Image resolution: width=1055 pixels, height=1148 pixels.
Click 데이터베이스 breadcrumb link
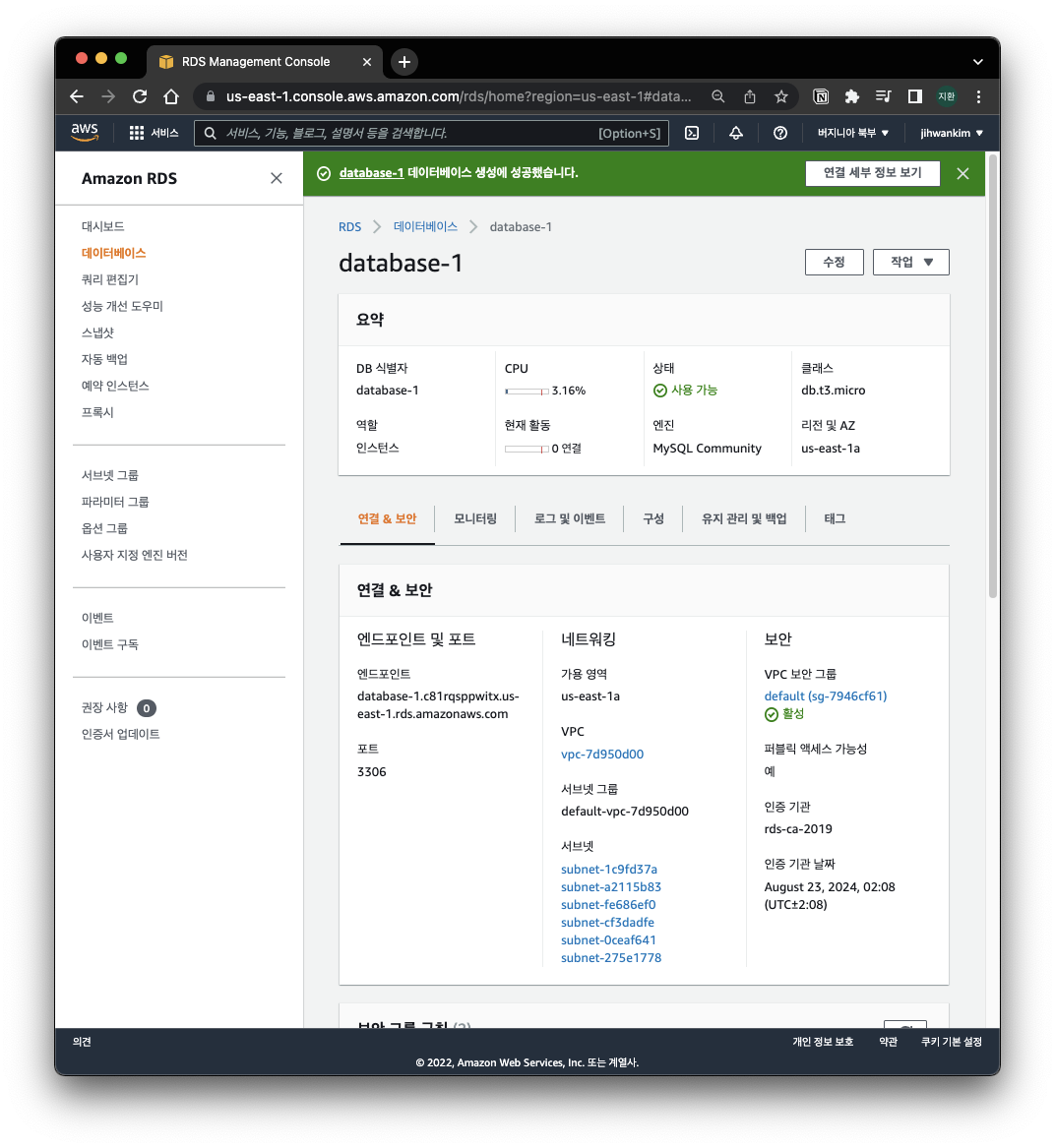pos(425,227)
